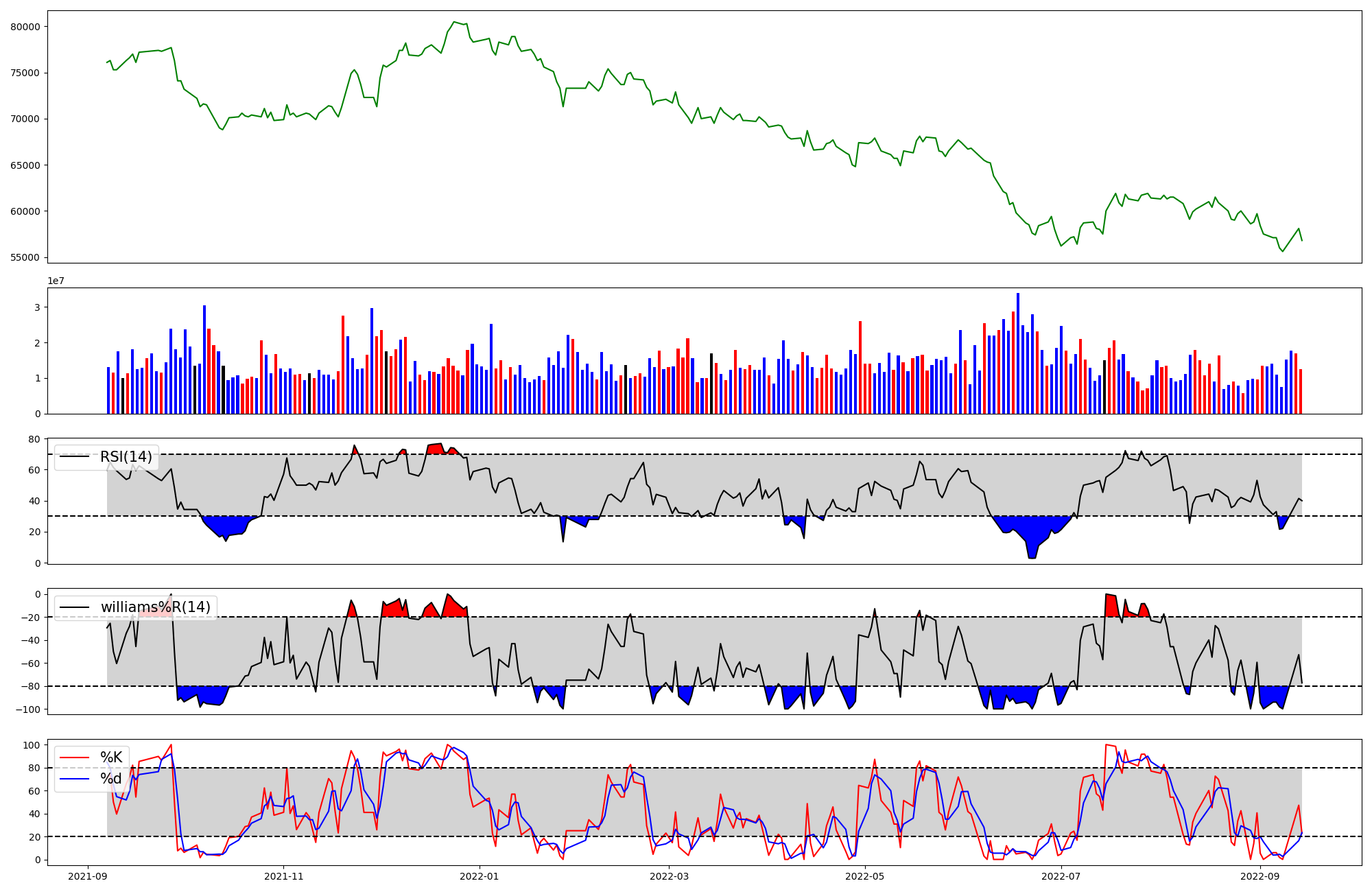Click the 2022-03 x-axis date label

point(669,876)
